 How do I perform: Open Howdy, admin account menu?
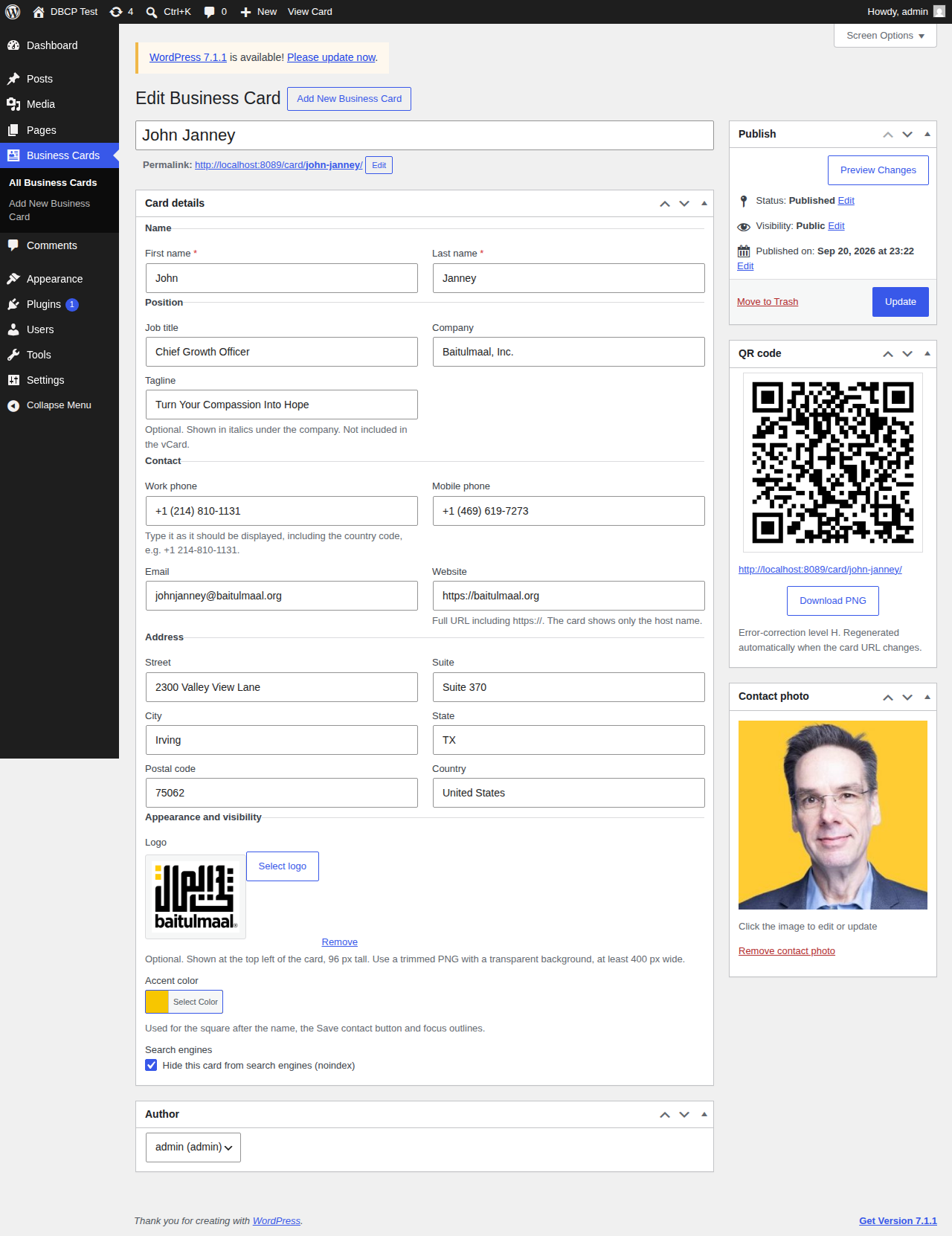click(905, 12)
